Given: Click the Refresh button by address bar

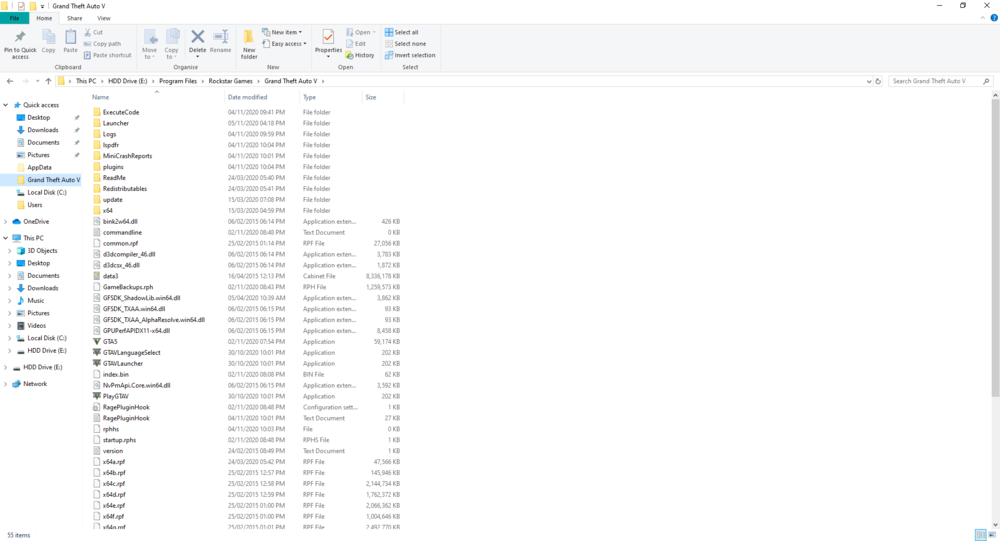Looking at the screenshot, I should (878, 81).
